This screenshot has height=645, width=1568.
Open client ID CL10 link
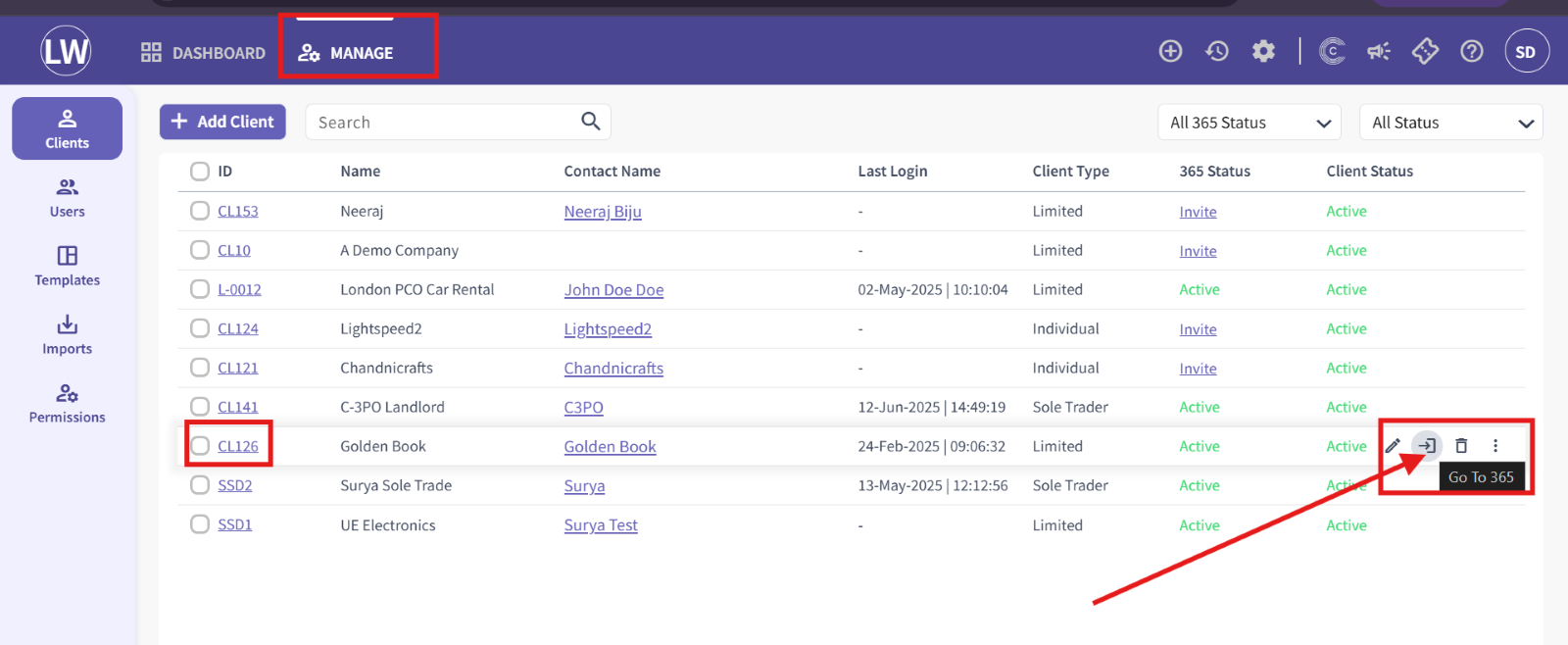(x=234, y=250)
